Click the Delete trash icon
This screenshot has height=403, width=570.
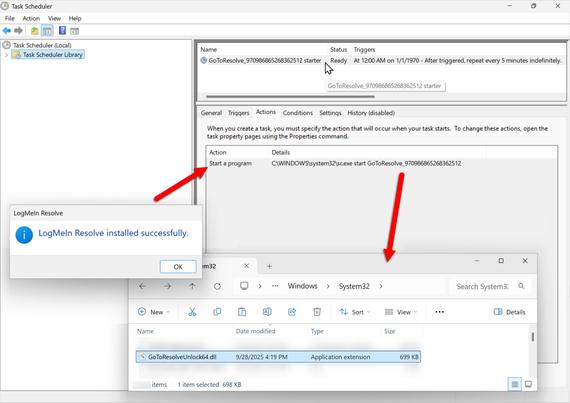tap(317, 312)
